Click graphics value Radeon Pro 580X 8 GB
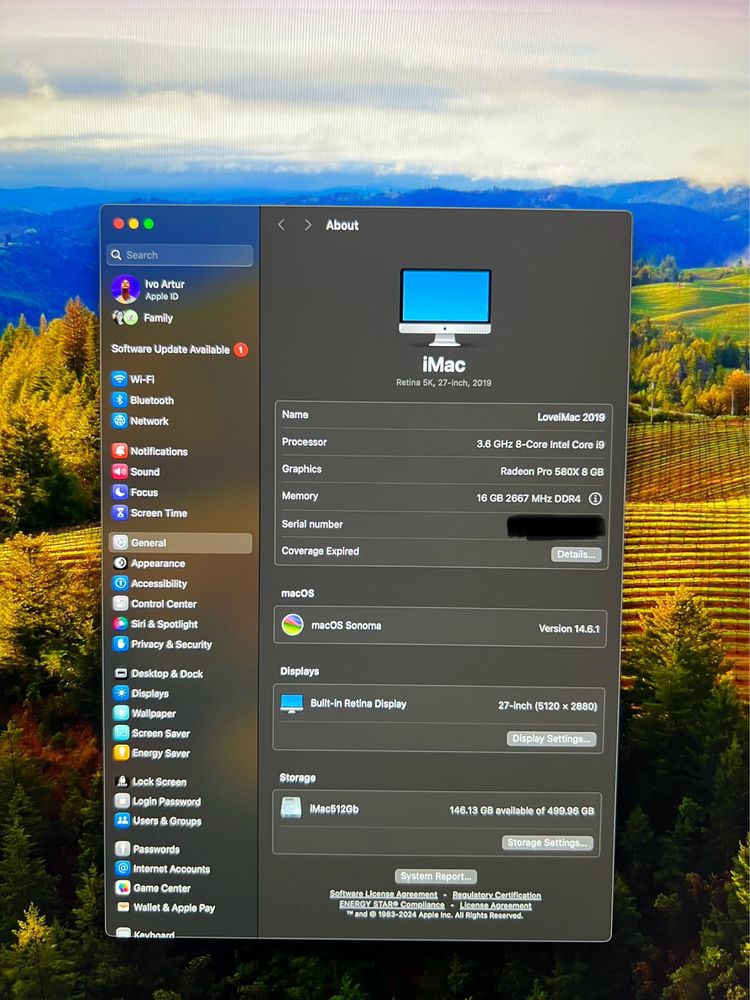The image size is (750, 1000). 552,472
